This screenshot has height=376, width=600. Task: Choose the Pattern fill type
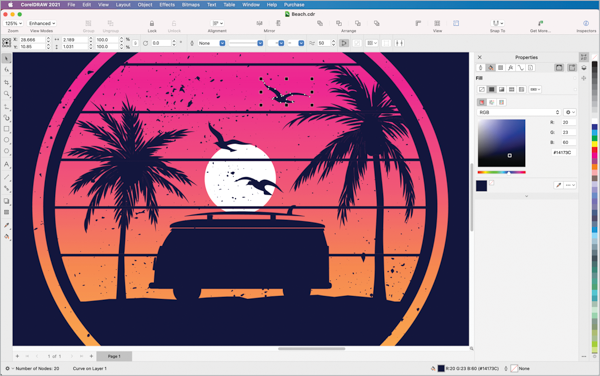pyautogui.click(x=511, y=90)
